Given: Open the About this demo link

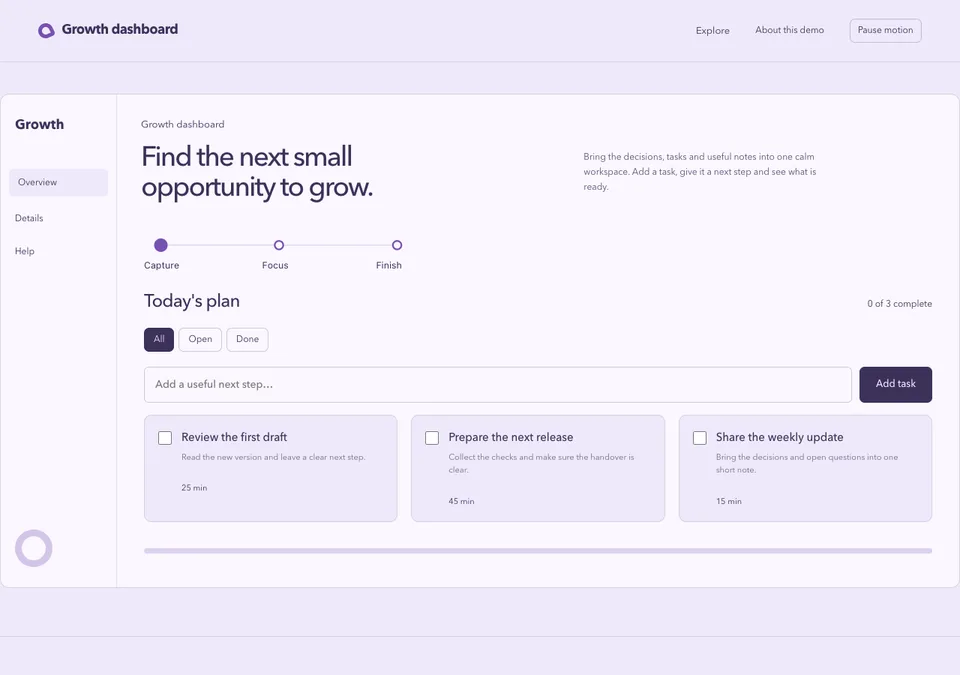Looking at the screenshot, I should pyautogui.click(x=789, y=30).
